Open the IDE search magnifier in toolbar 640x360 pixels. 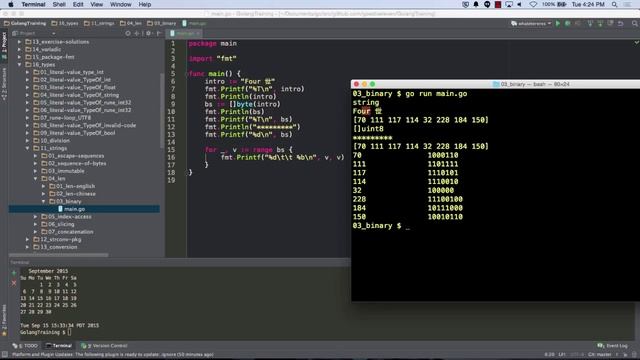(634, 24)
